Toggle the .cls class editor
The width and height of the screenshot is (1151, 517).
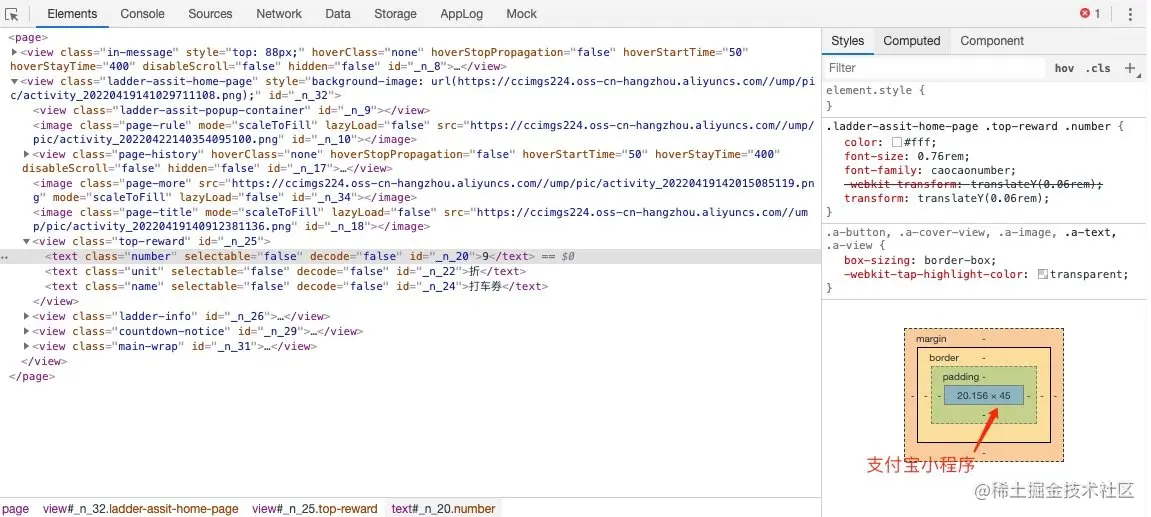pos(1098,68)
